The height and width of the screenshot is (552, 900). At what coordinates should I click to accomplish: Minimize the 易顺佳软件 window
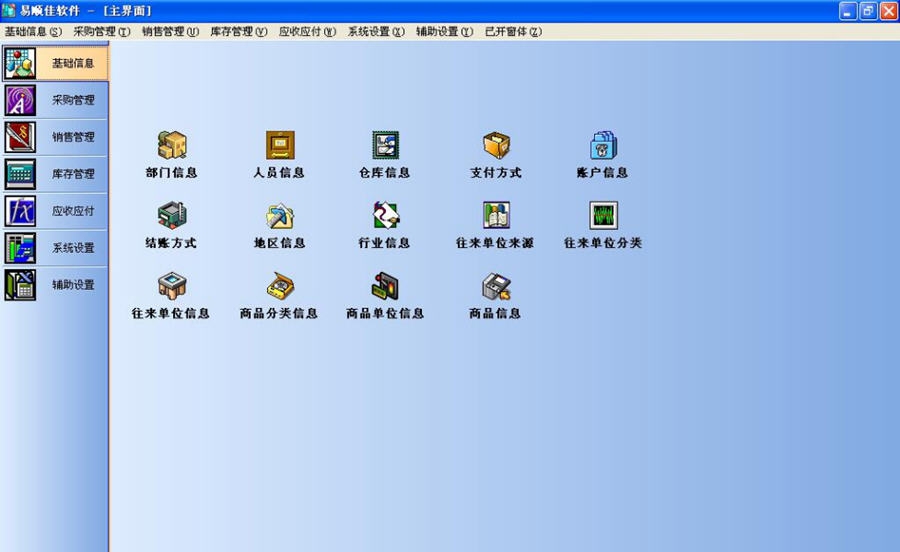tap(848, 11)
